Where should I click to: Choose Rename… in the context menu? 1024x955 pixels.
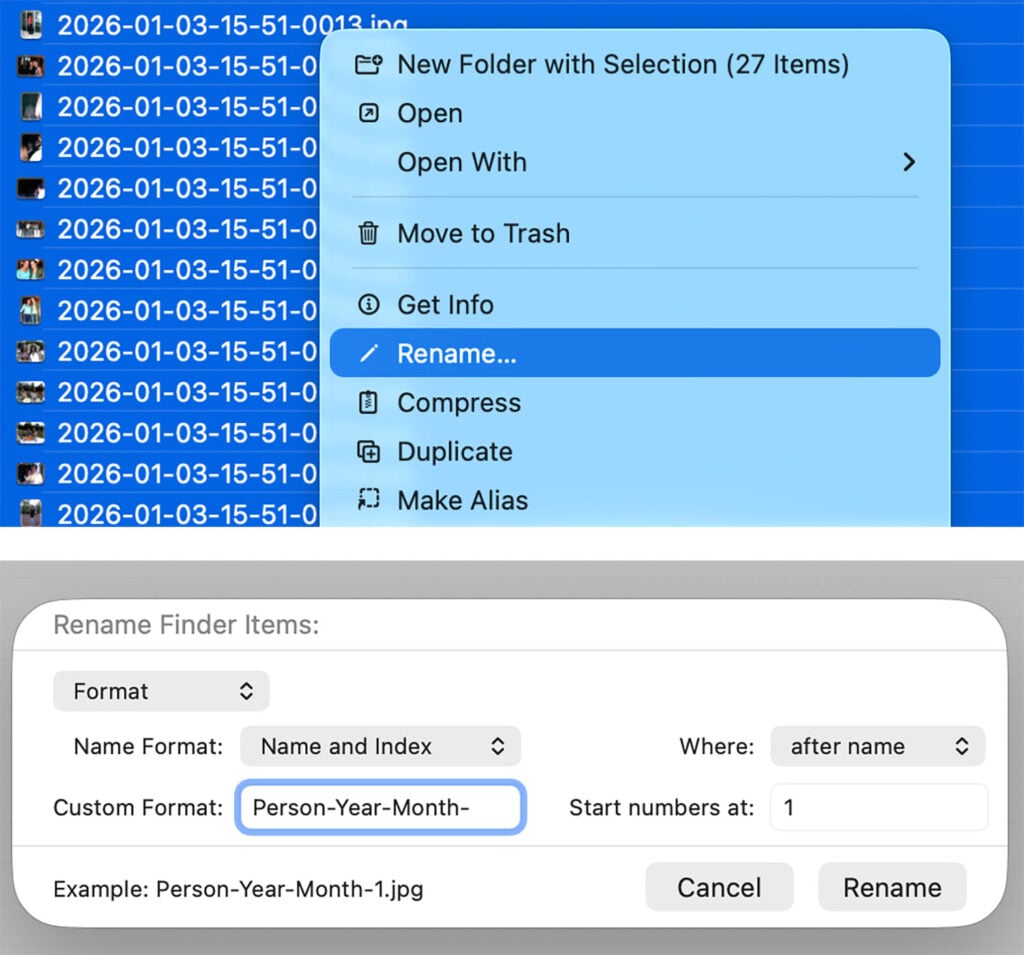pos(635,353)
